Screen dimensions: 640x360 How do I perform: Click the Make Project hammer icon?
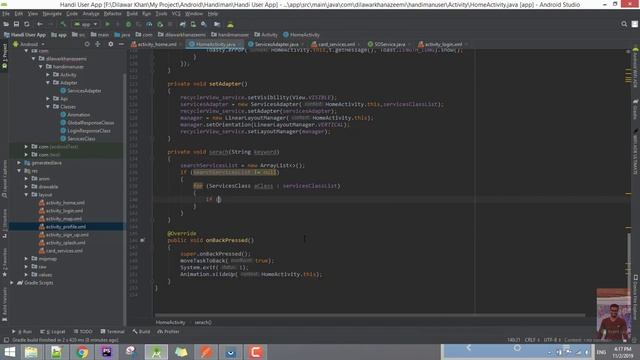coord(63,24)
